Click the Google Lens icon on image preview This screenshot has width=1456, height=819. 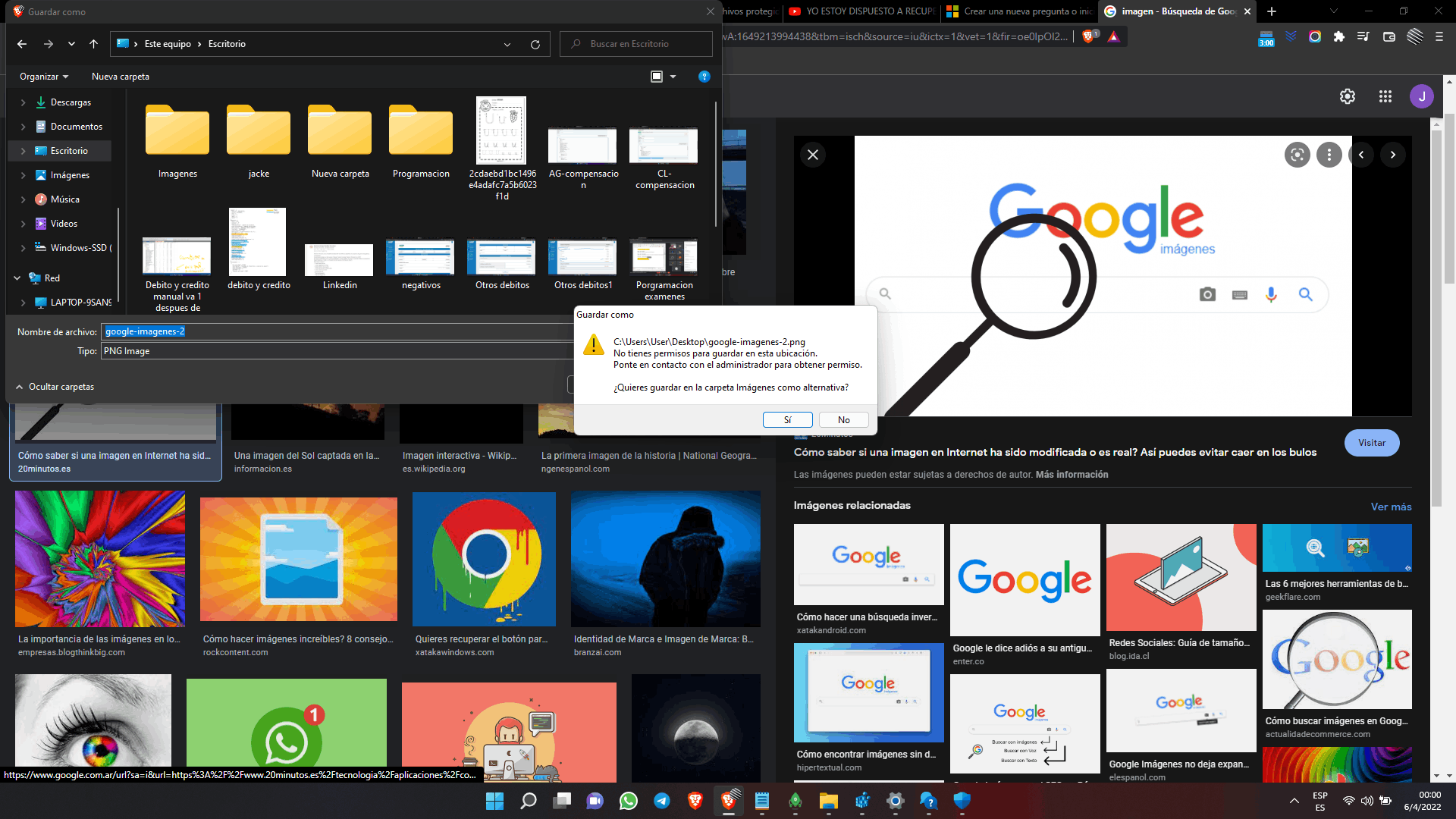point(1297,155)
